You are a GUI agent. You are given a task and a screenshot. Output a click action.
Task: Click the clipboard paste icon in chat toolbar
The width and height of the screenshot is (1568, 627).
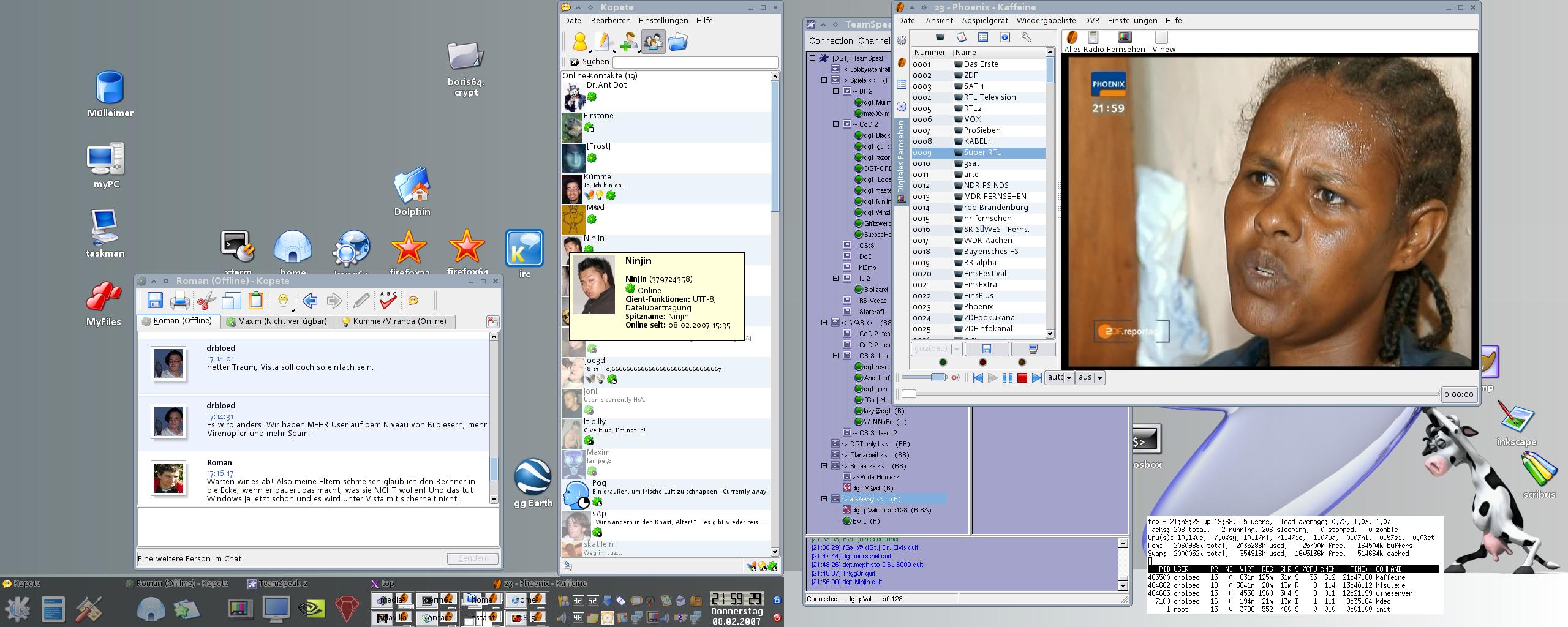point(256,301)
